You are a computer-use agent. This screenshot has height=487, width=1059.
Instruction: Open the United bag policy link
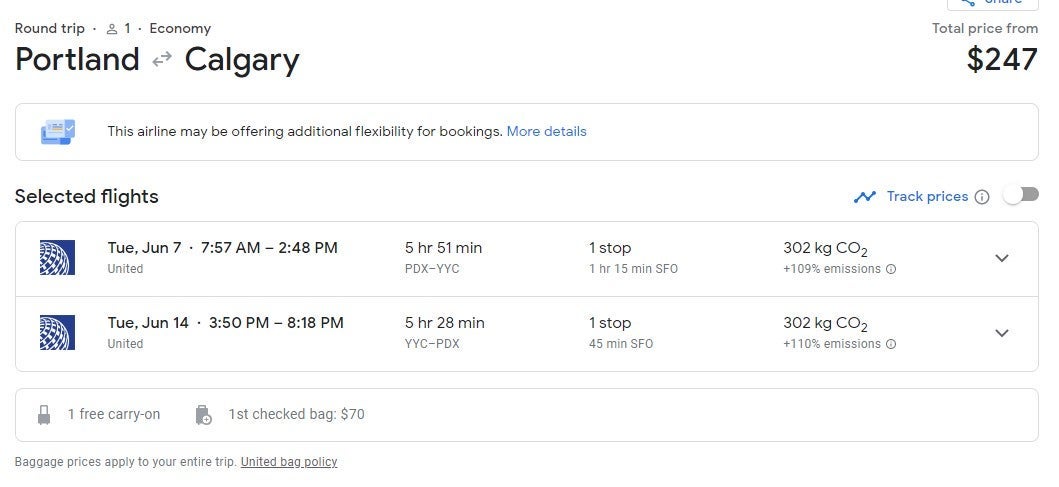click(289, 462)
